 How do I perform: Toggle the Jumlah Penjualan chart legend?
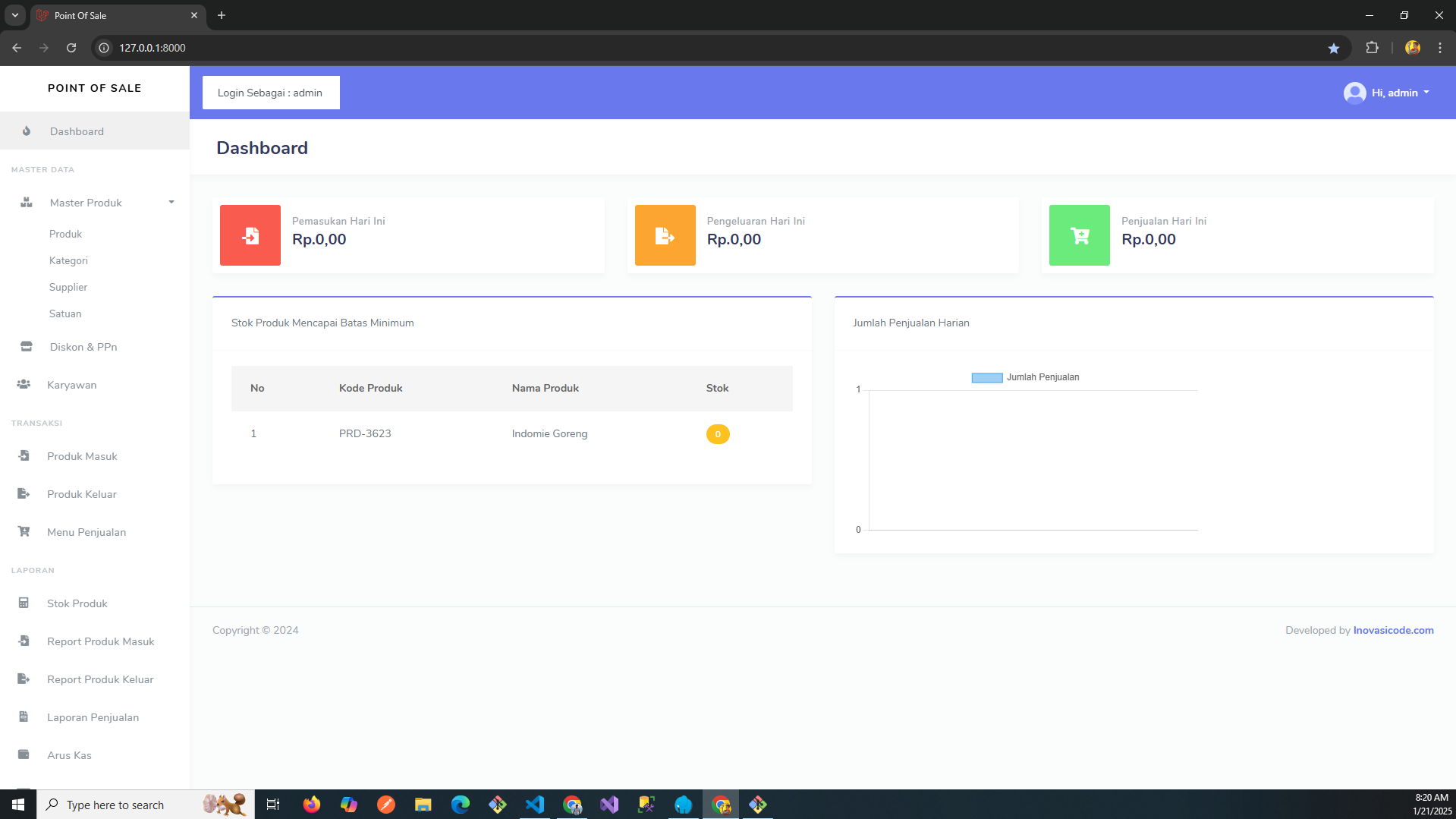[1025, 377]
